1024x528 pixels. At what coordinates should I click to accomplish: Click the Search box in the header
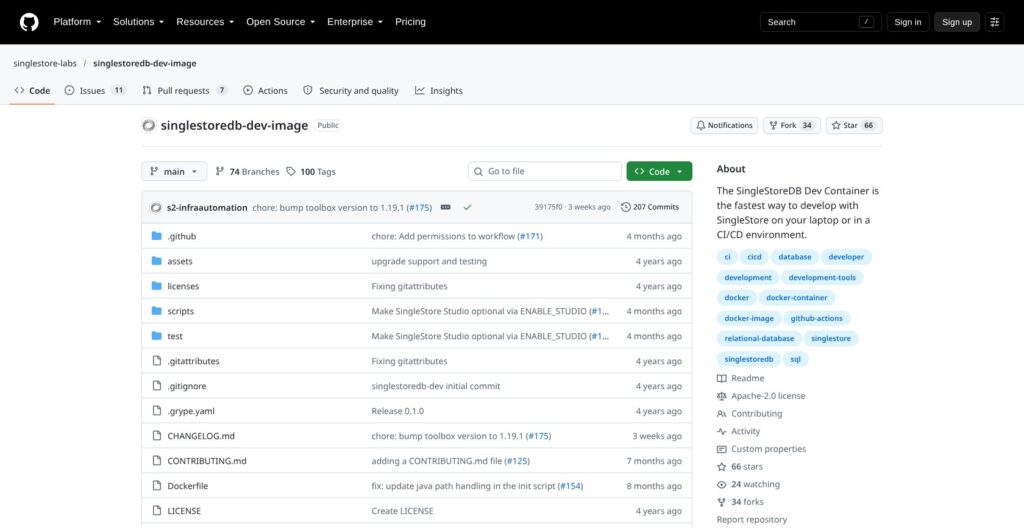coord(820,22)
